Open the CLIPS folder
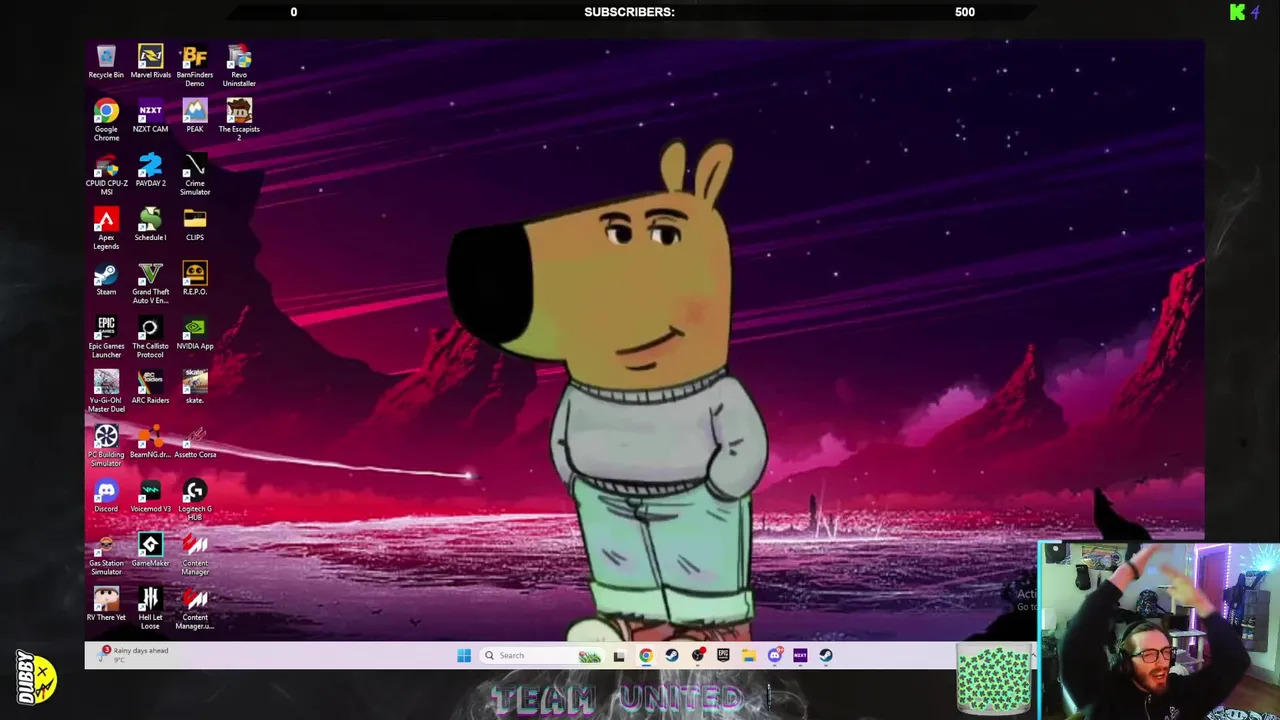 coord(195,224)
